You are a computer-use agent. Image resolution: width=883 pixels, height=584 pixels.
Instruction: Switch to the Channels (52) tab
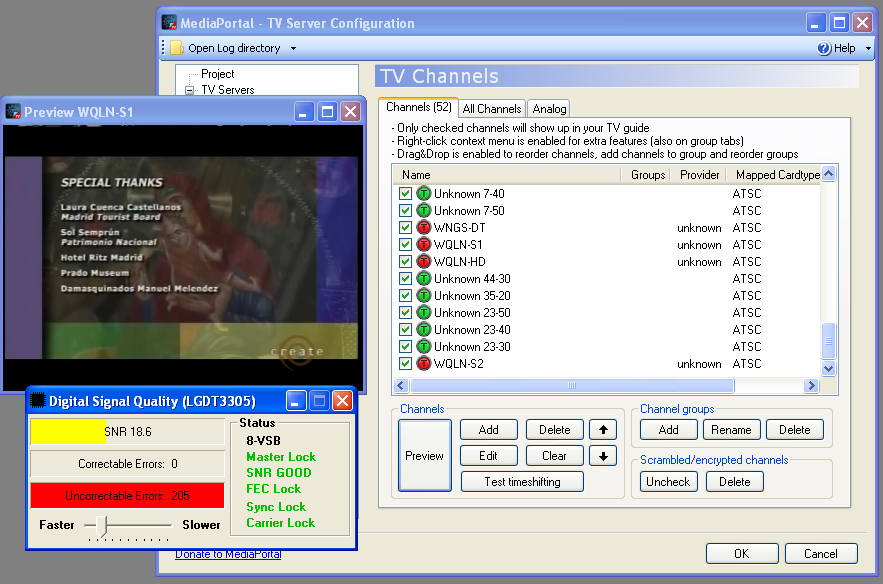click(x=419, y=107)
